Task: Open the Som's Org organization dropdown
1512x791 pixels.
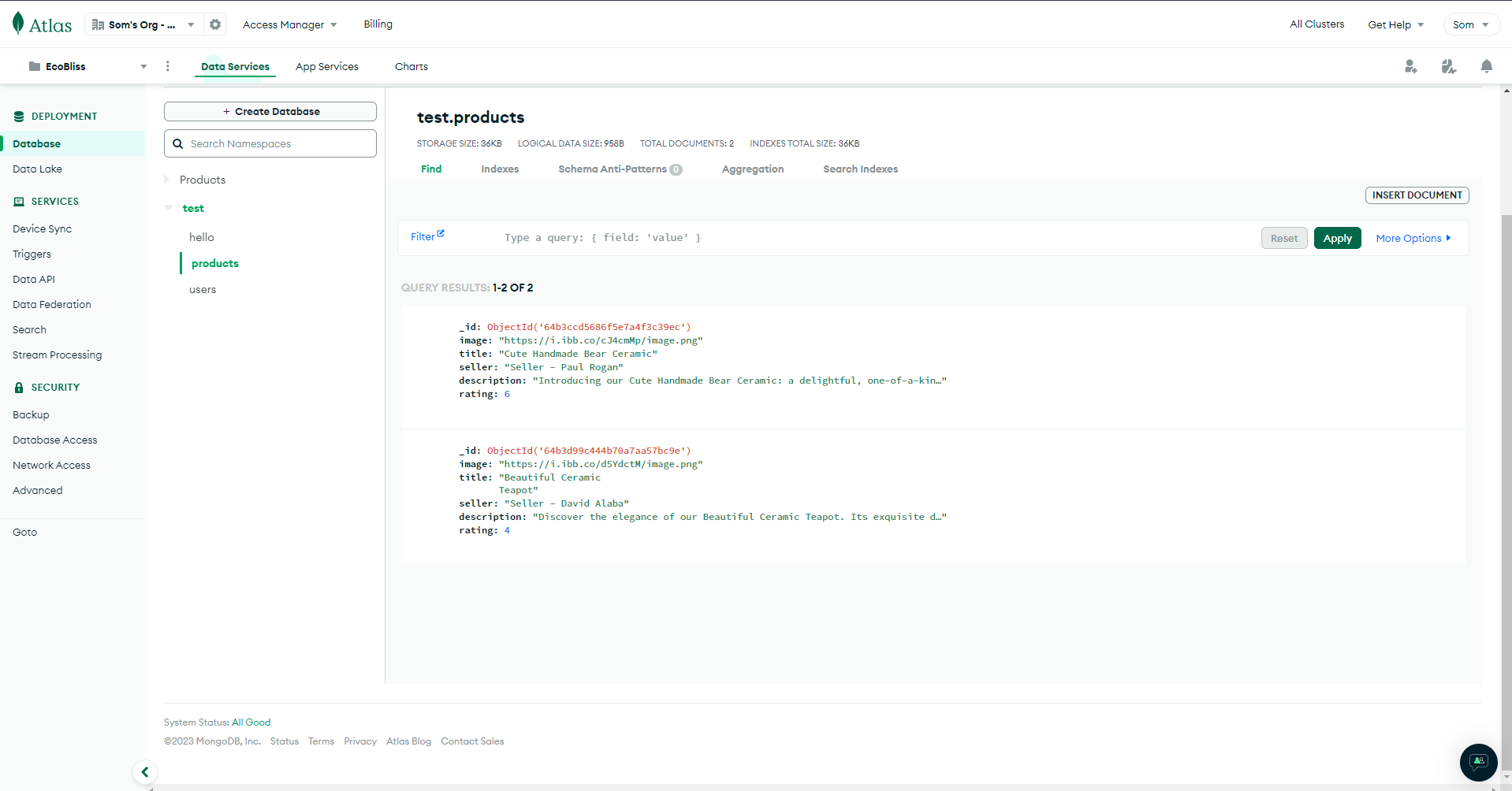Action: pos(143,24)
